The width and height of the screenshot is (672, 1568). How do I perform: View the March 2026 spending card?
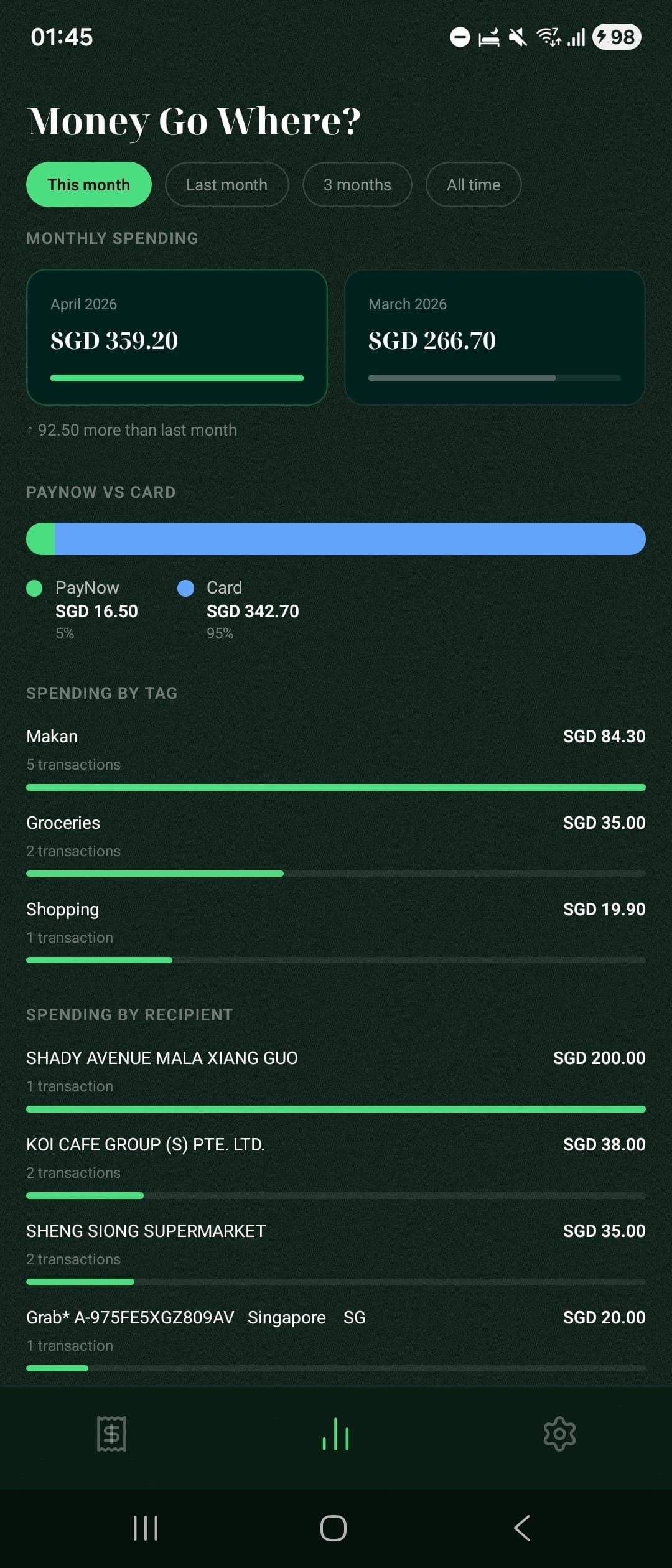coord(495,336)
